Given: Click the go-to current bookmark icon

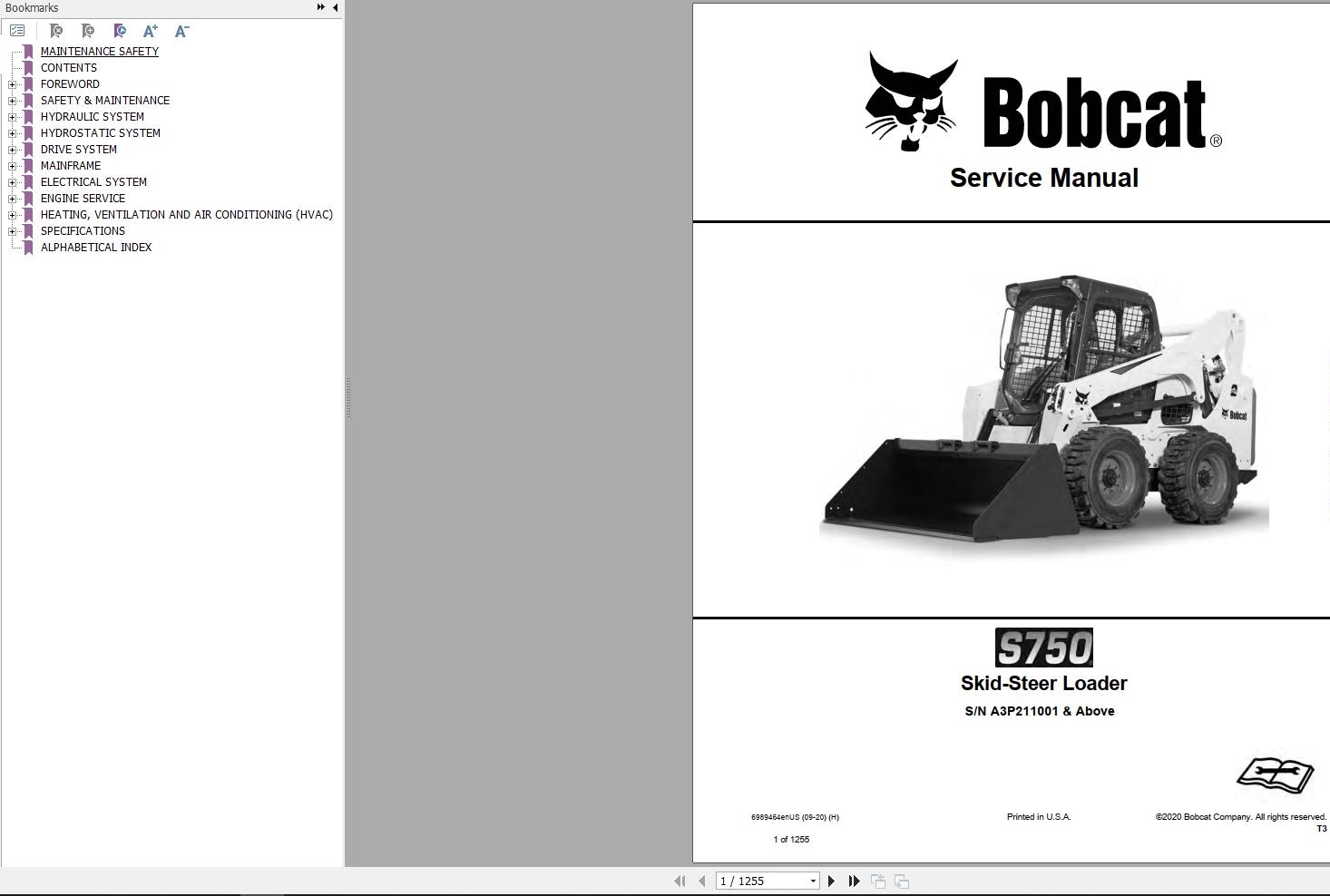Looking at the screenshot, I should [120, 31].
